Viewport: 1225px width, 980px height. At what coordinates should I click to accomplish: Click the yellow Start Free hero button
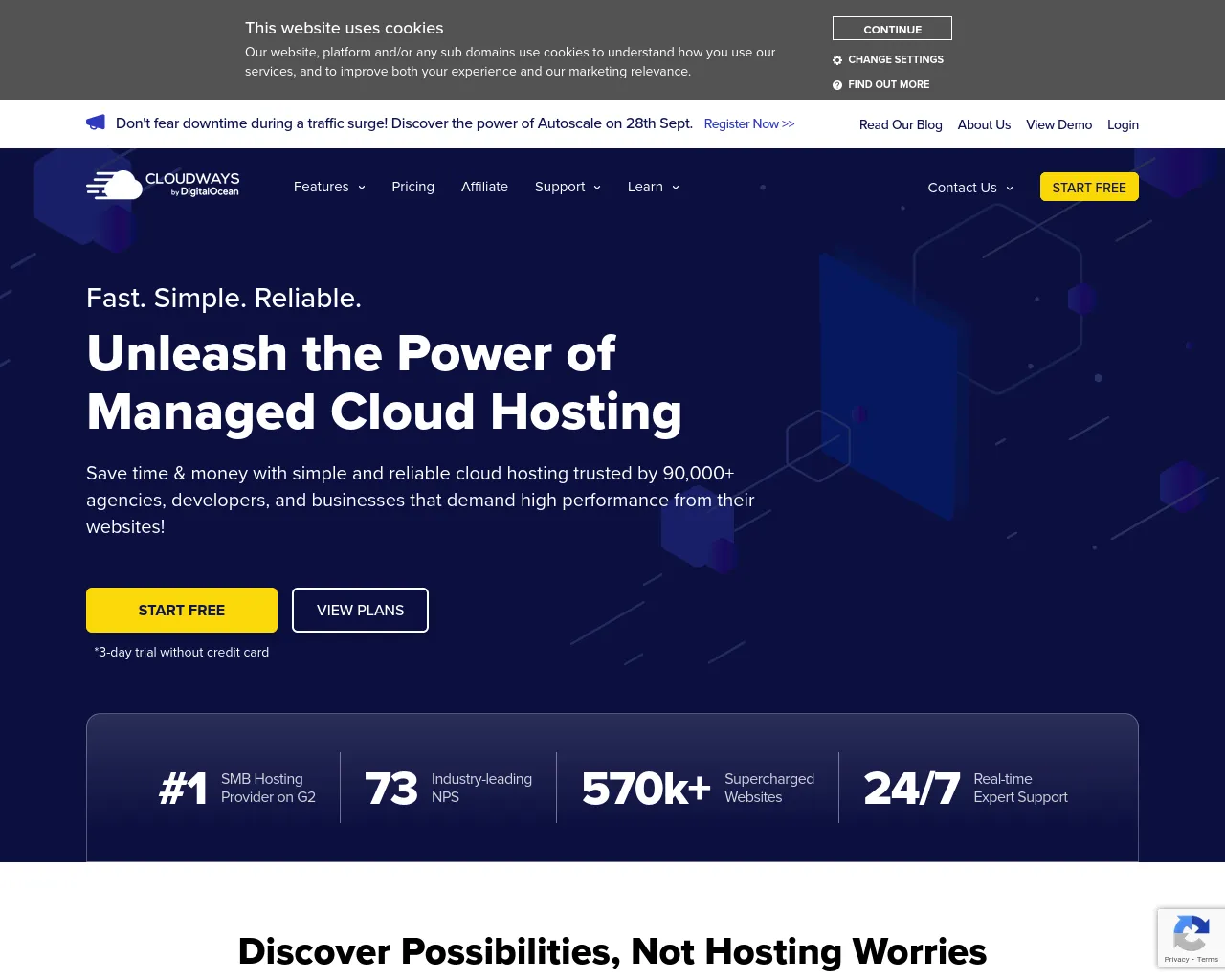pos(182,611)
